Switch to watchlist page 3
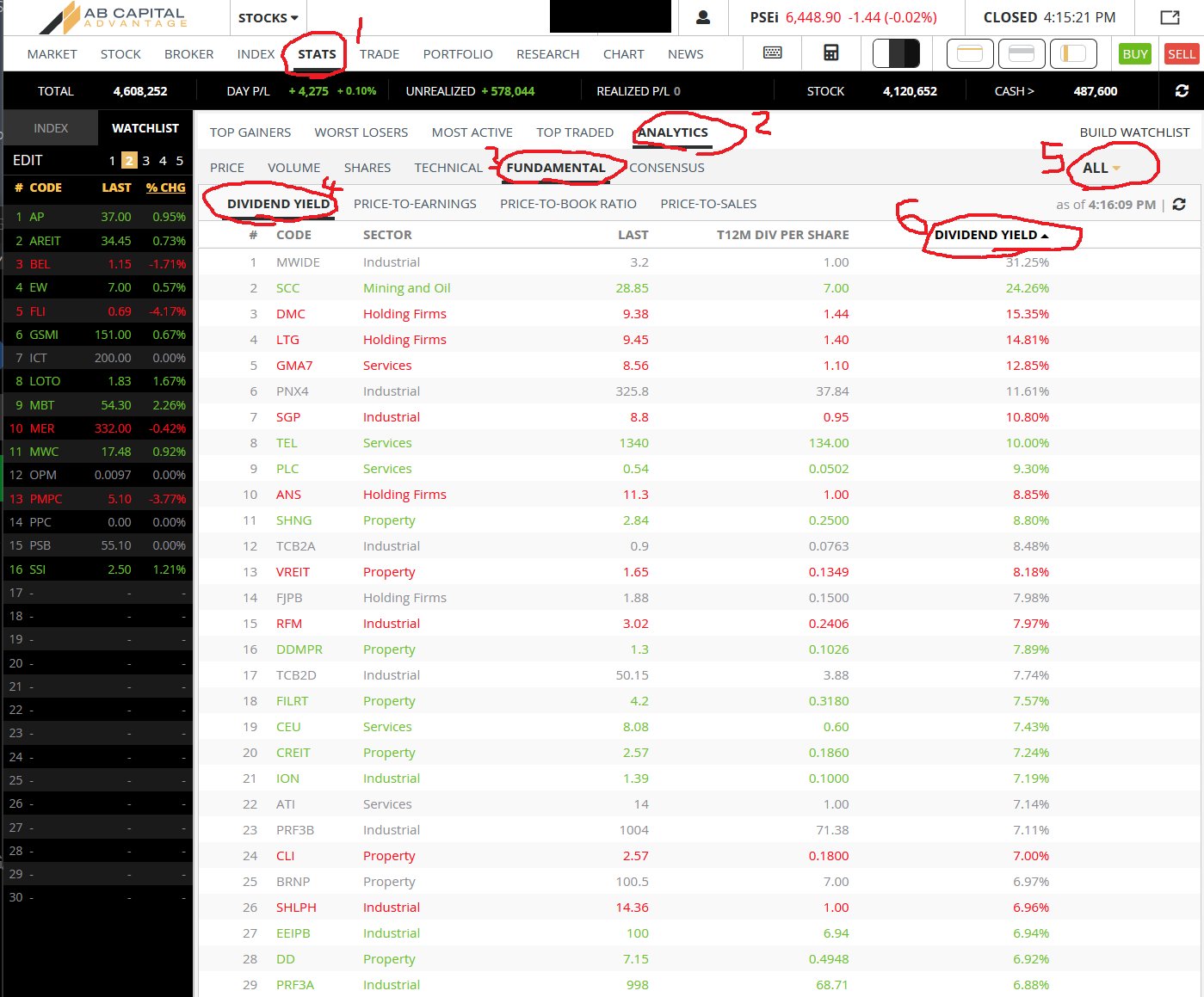This screenshot has width=1204, height=997. (146, 160)
